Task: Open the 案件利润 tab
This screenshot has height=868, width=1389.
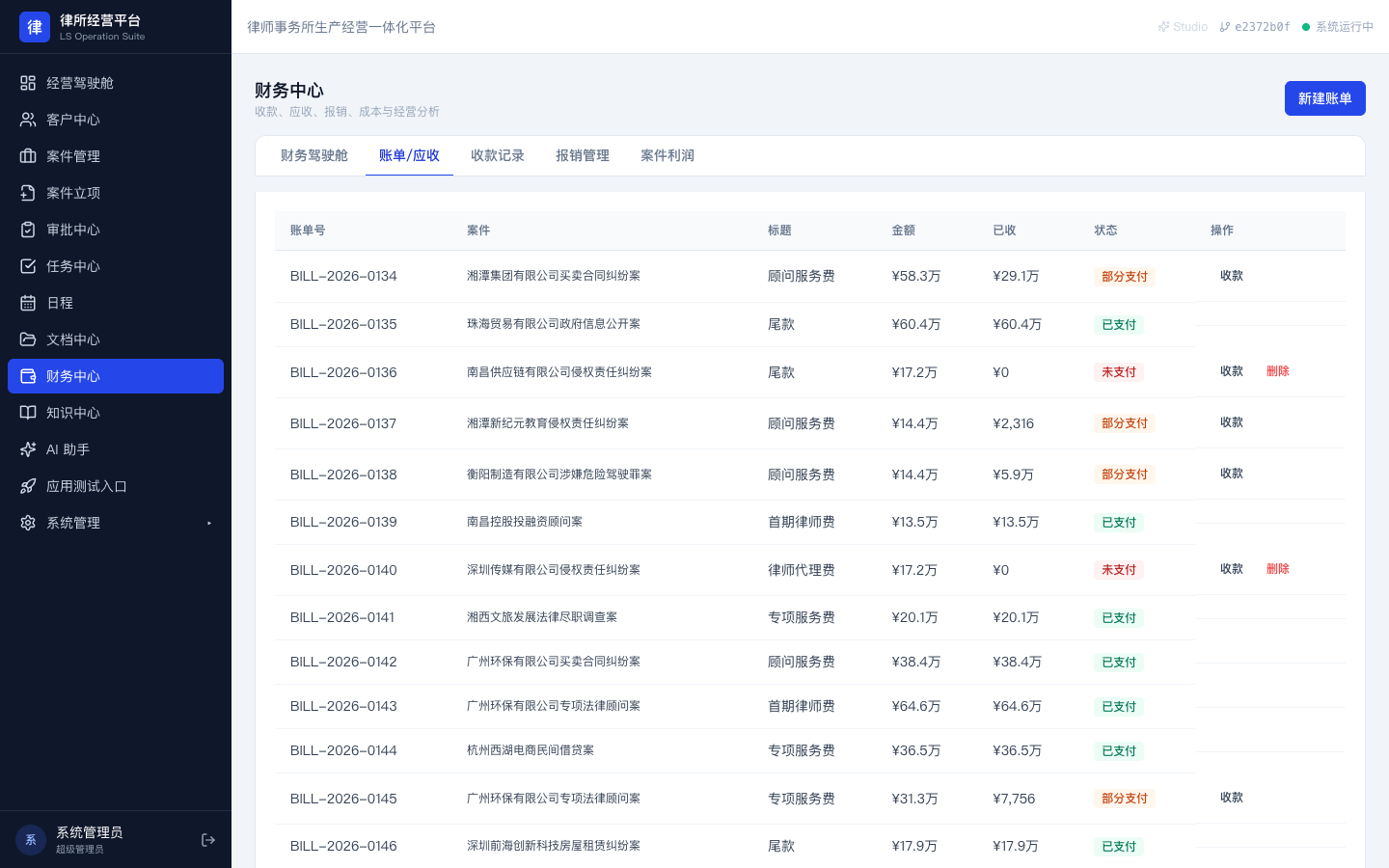Action: click(x=667, y=155)
